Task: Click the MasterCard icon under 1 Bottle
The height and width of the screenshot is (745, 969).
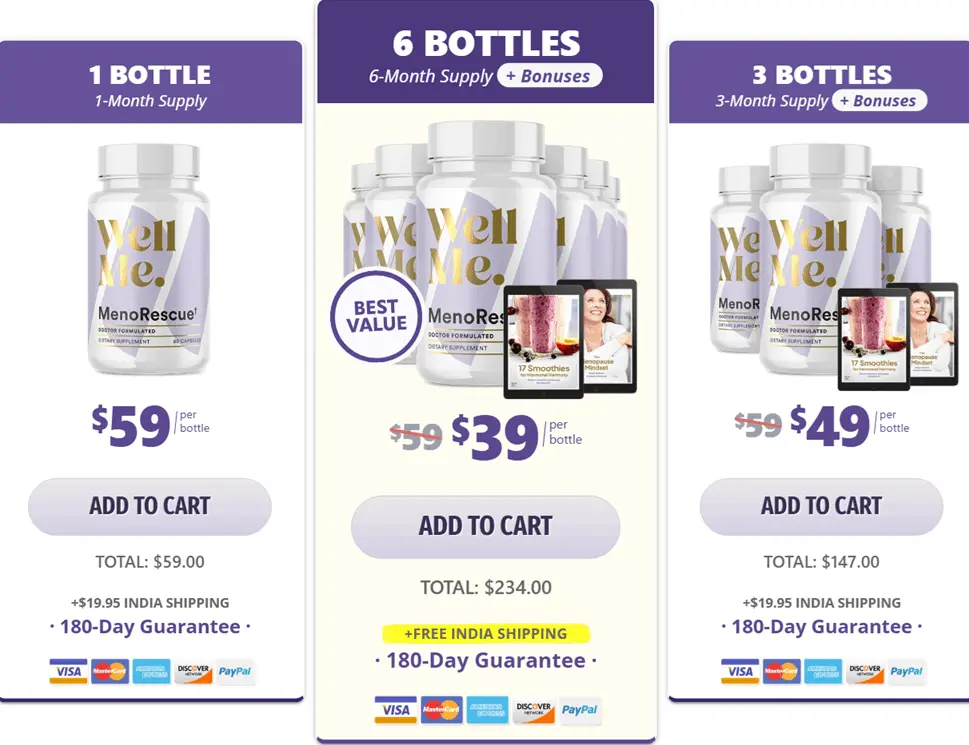Action: point(109,671)
